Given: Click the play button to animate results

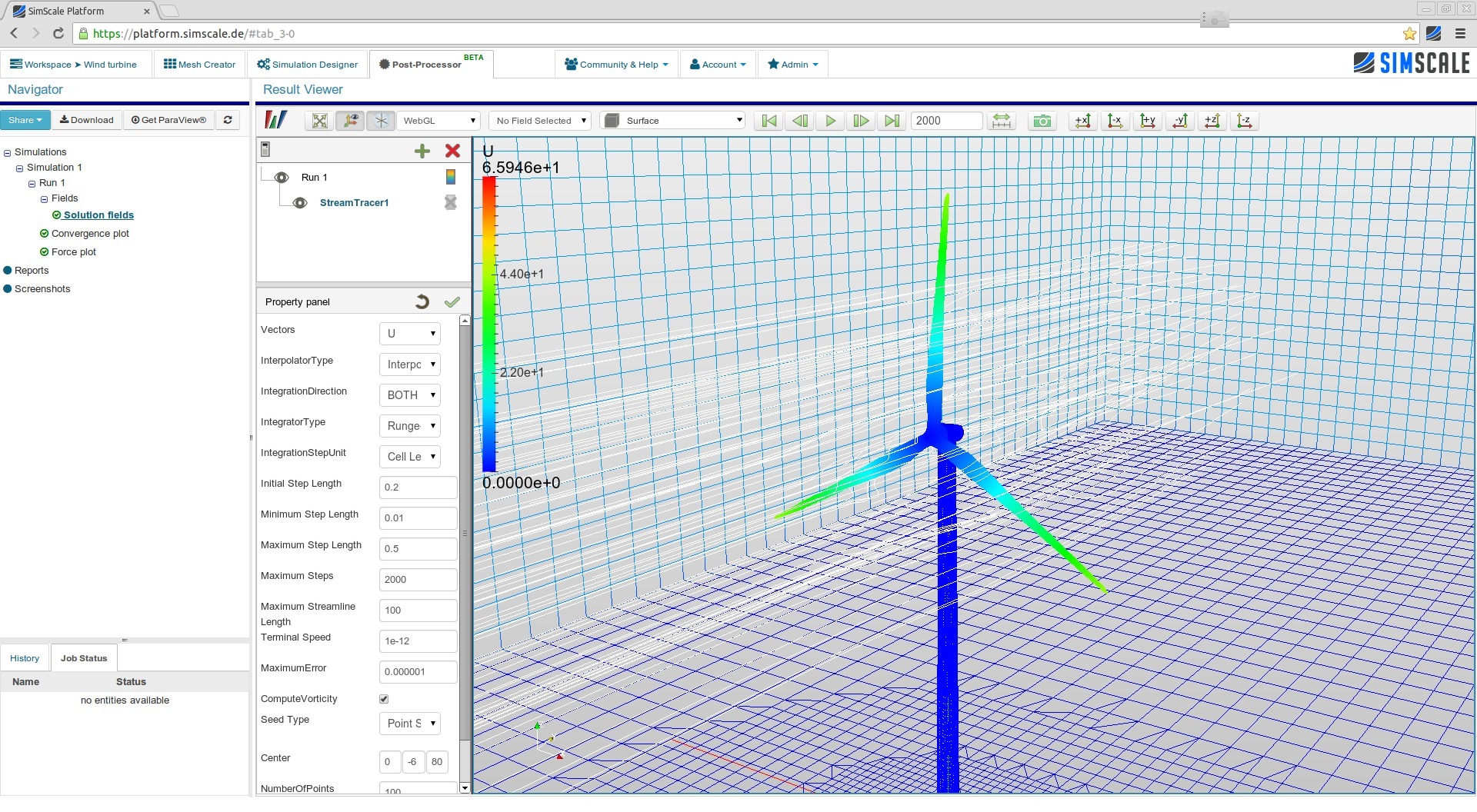Looking at the screenshot, I should [830, 121].
